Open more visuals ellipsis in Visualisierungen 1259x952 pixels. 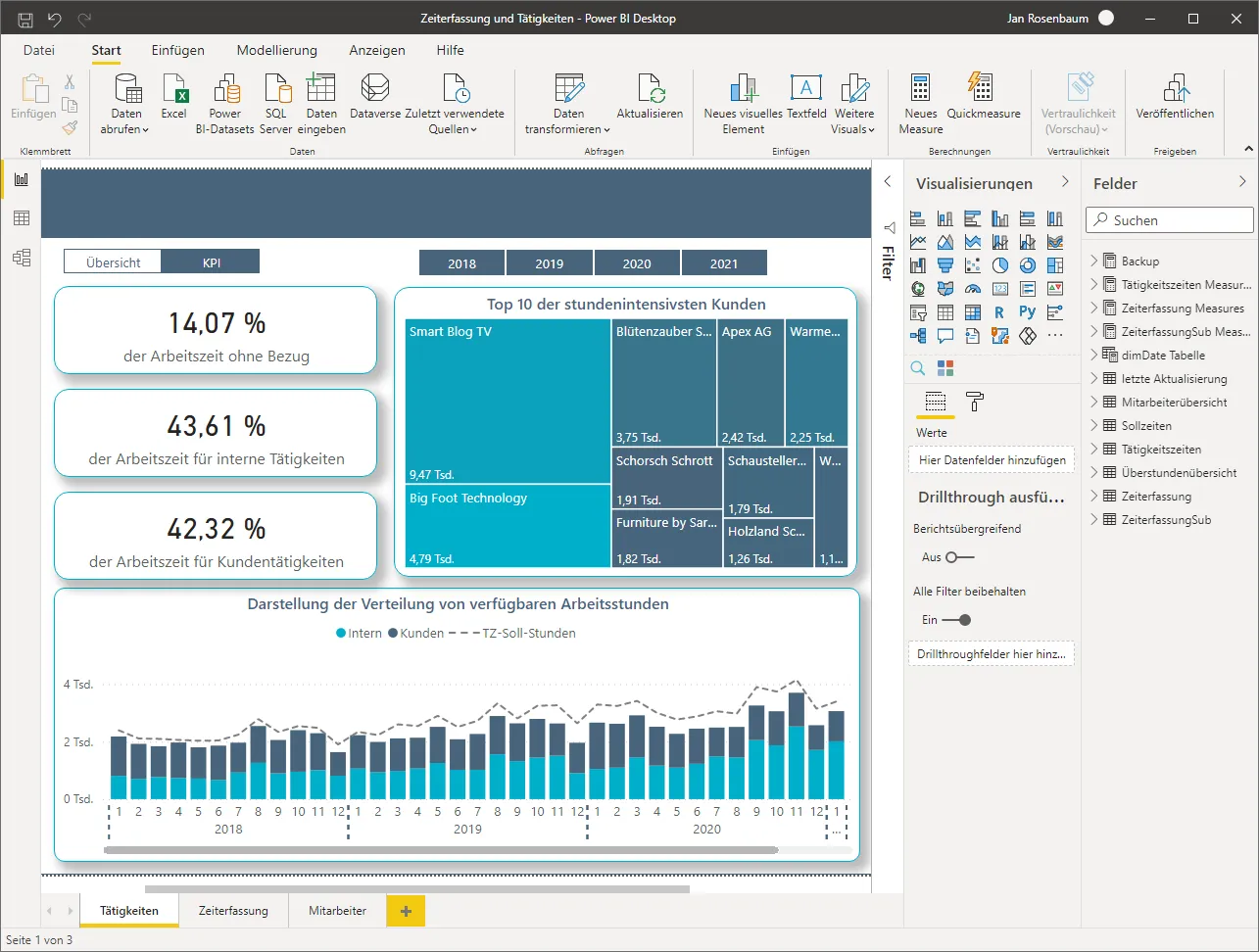(x=1055, y=336)
